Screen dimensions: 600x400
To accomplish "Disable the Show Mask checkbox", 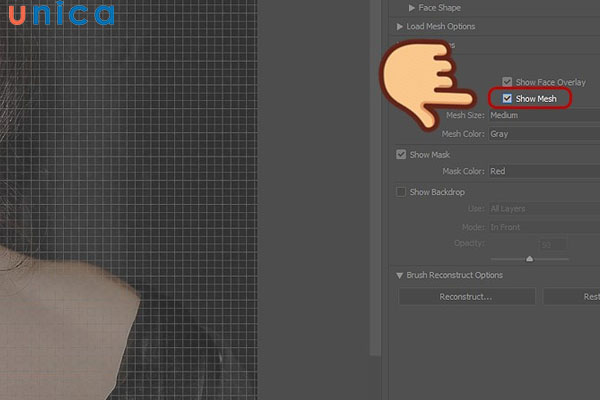I will pyautogui.click(x=401, y=155).
